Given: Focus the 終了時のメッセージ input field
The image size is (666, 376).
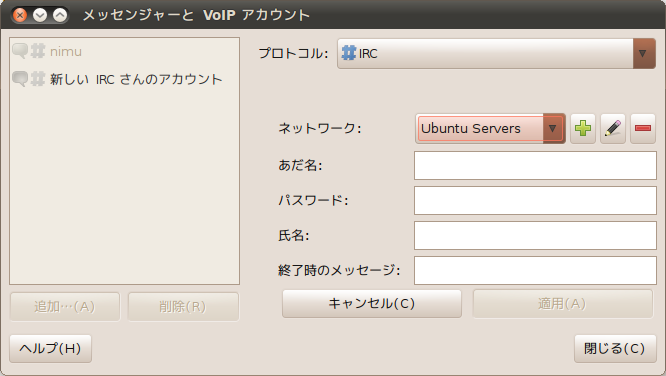Looking at the screenshot, I should click(x=535, y=270).
